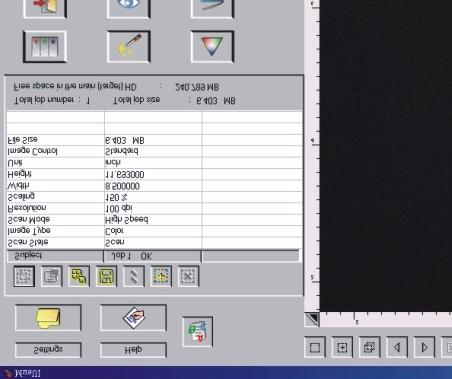Click the gray diagonal strokes icon
The height and width of the screenshot is (379, 452).
click(x=134, y=276)
